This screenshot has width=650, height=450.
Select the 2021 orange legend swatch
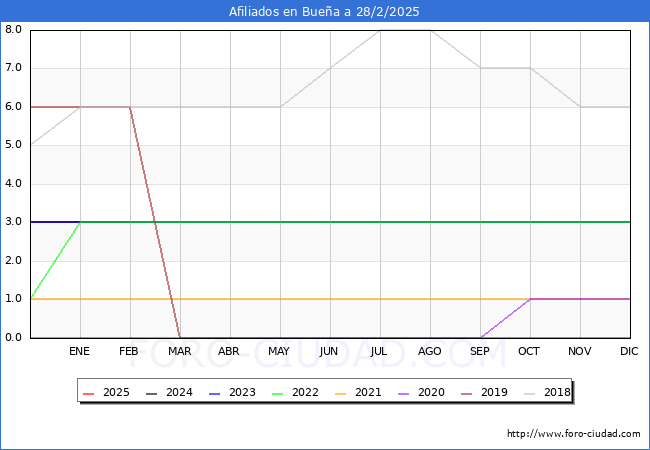click(341, 393)
